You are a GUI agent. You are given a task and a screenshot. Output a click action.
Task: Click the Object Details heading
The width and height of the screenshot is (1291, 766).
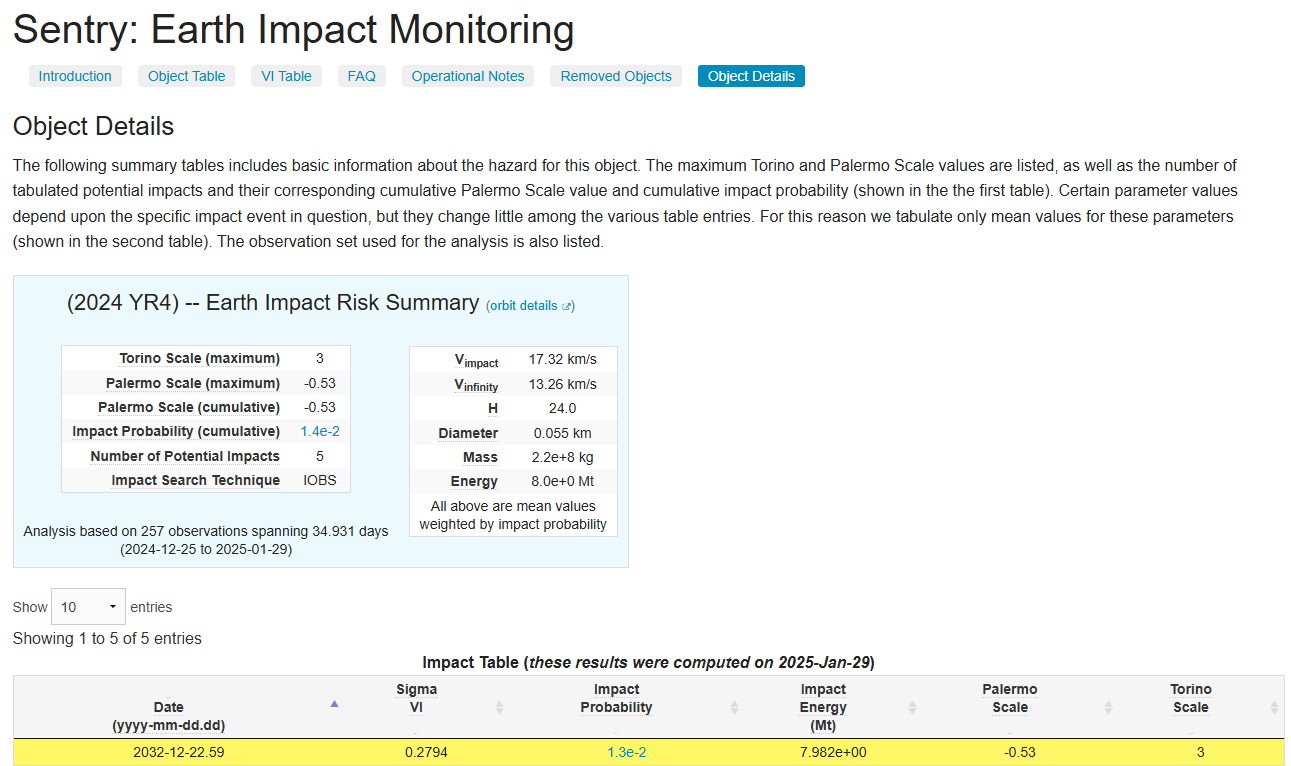(x=93, y=126)
